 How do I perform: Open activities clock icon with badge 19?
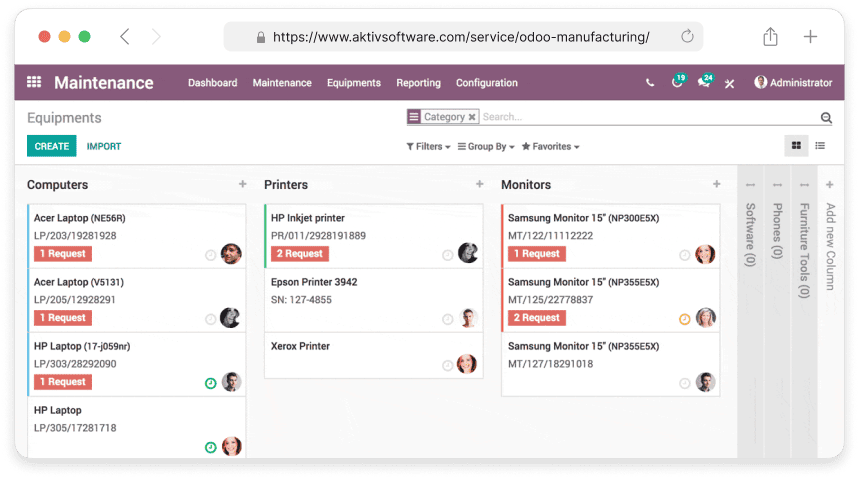[x=677, y=83]
